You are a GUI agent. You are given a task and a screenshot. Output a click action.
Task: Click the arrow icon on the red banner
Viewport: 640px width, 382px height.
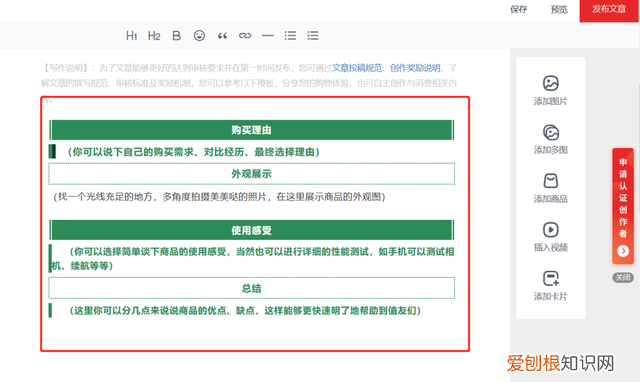tap(623, 251)
